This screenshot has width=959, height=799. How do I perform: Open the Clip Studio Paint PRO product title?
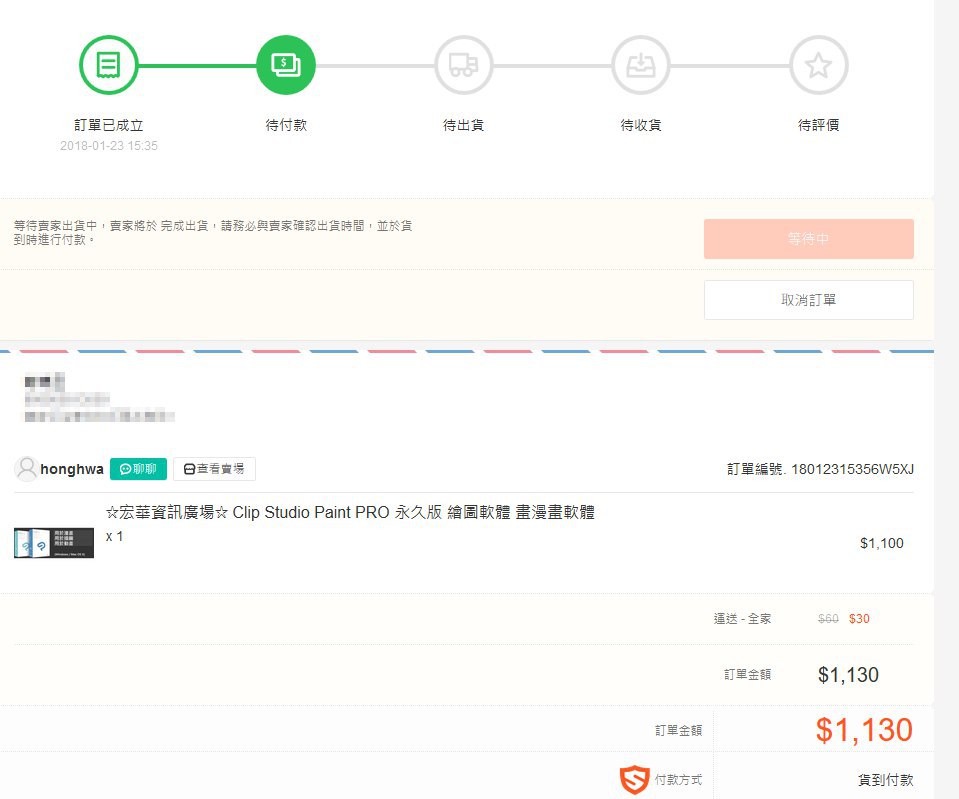[350, 513]
